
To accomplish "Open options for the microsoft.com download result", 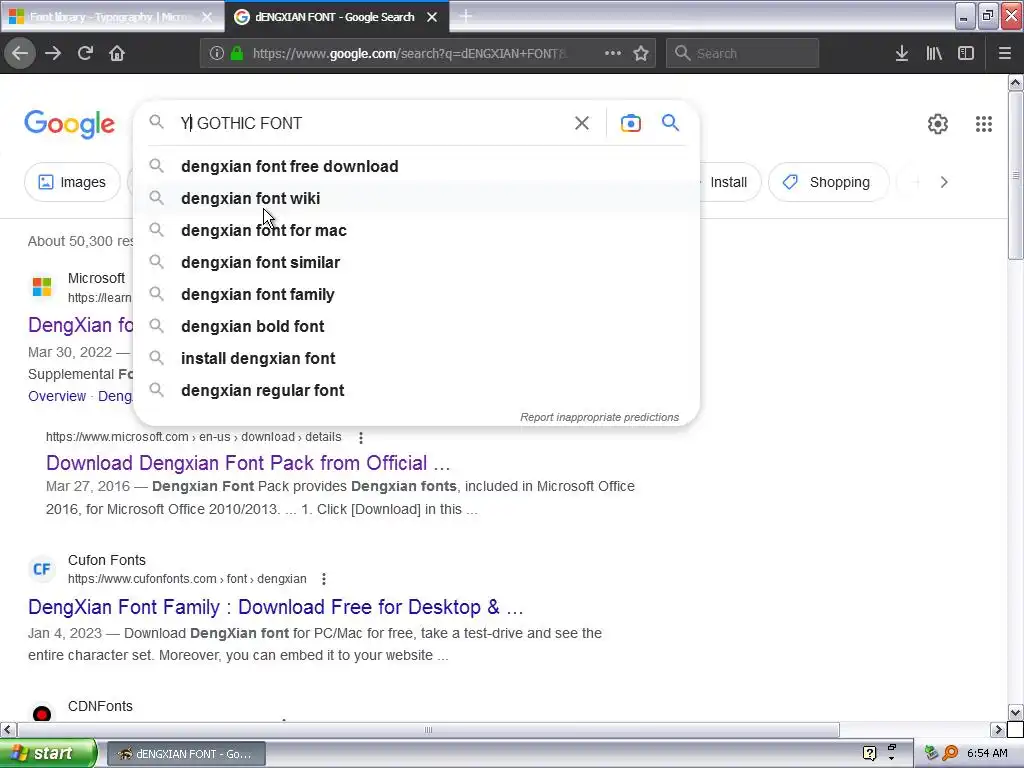I will click(x=360, y=437).
